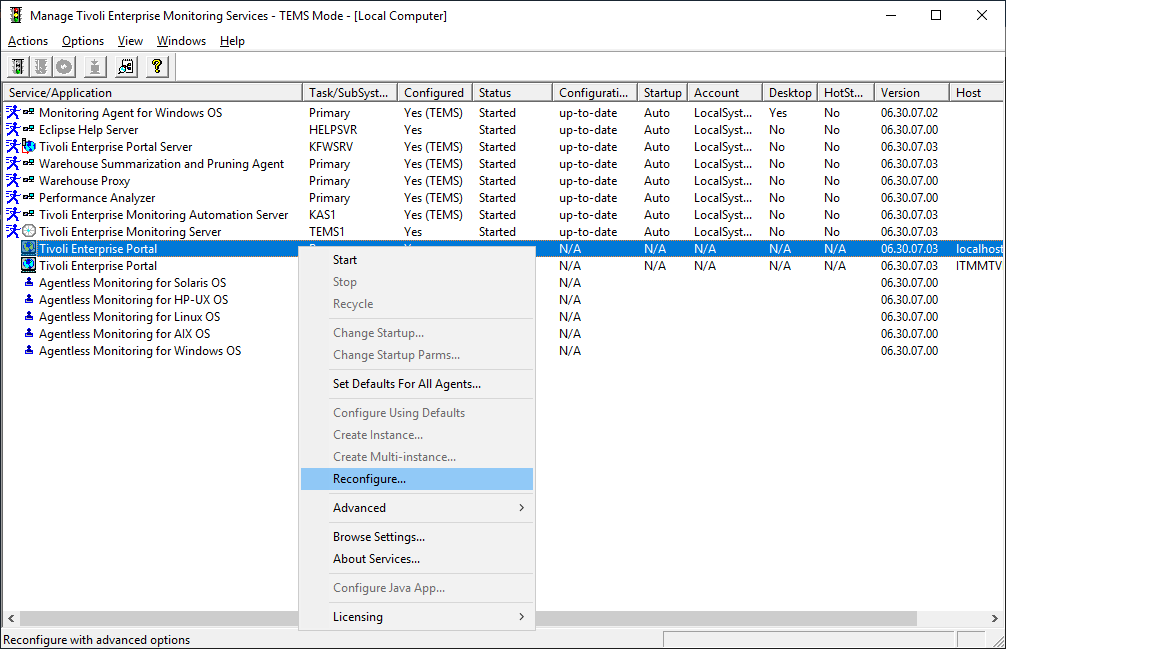
Task: Click grayed Configure Java App... entry
Action: click(x=417, y=588)
